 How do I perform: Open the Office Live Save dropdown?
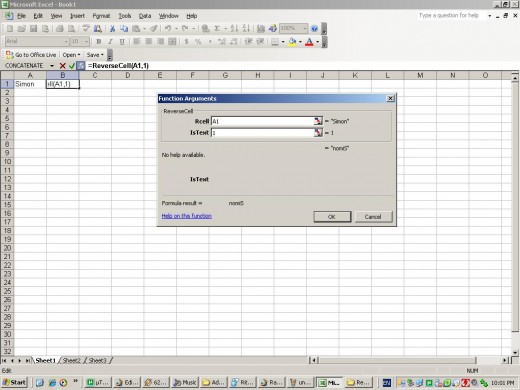(x=95, y=55)
